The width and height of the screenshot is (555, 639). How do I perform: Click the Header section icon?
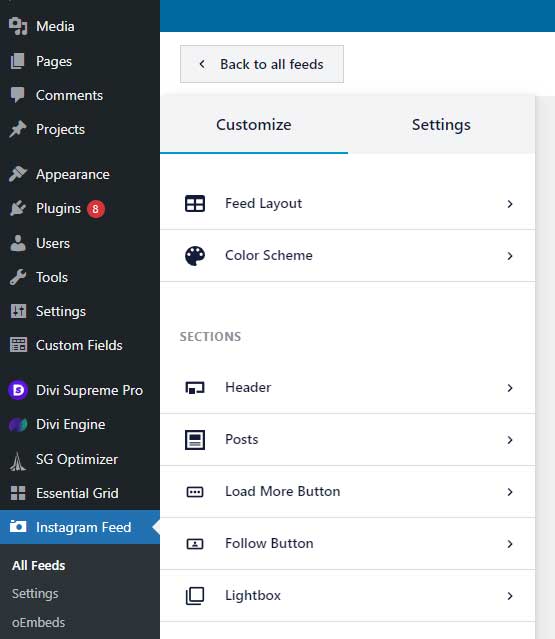click(x=195, y=388)
